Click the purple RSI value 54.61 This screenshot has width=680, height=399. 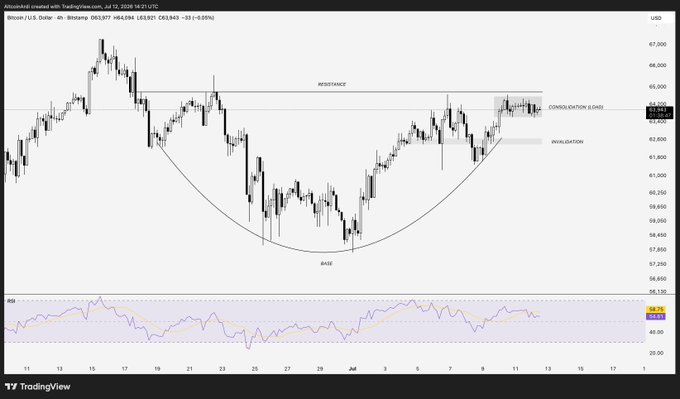tap(655, 317)
